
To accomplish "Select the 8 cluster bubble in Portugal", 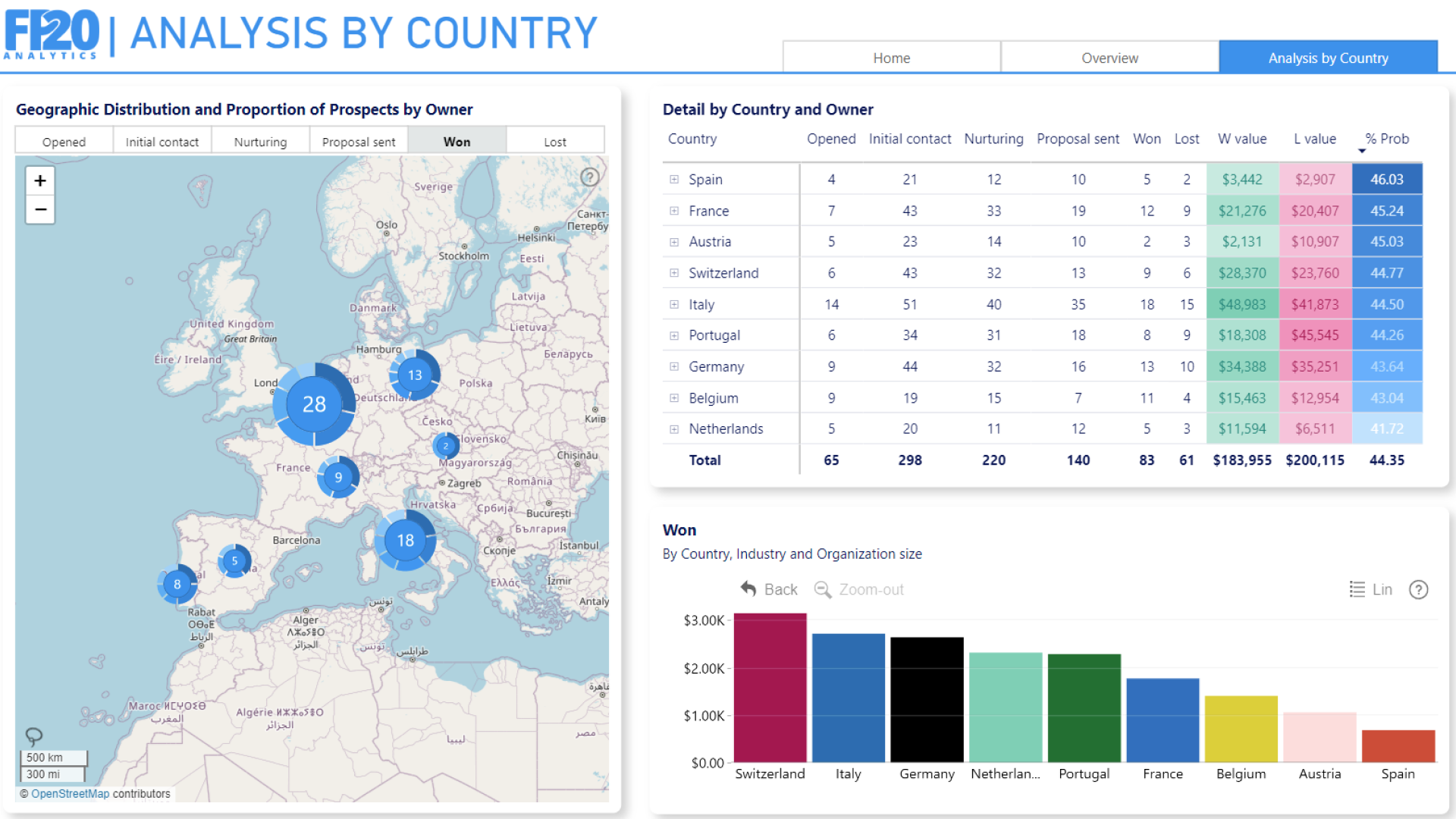I will [x=177, y=584].
